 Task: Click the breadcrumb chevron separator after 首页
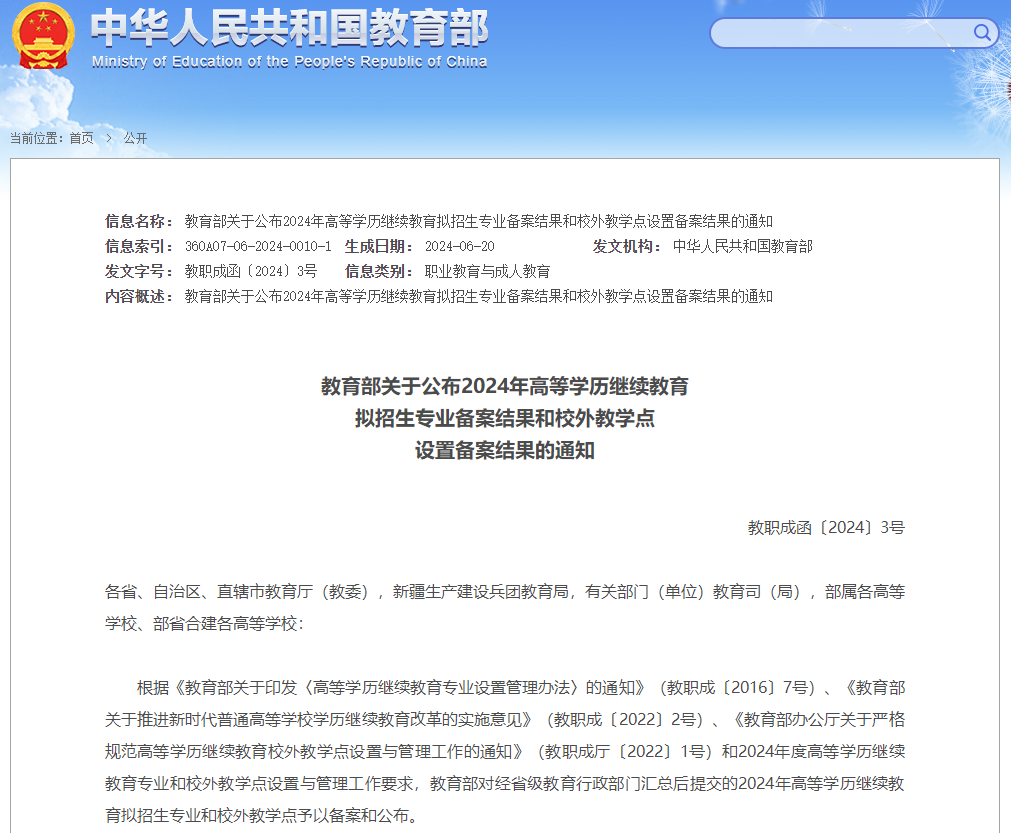(108, 138)
